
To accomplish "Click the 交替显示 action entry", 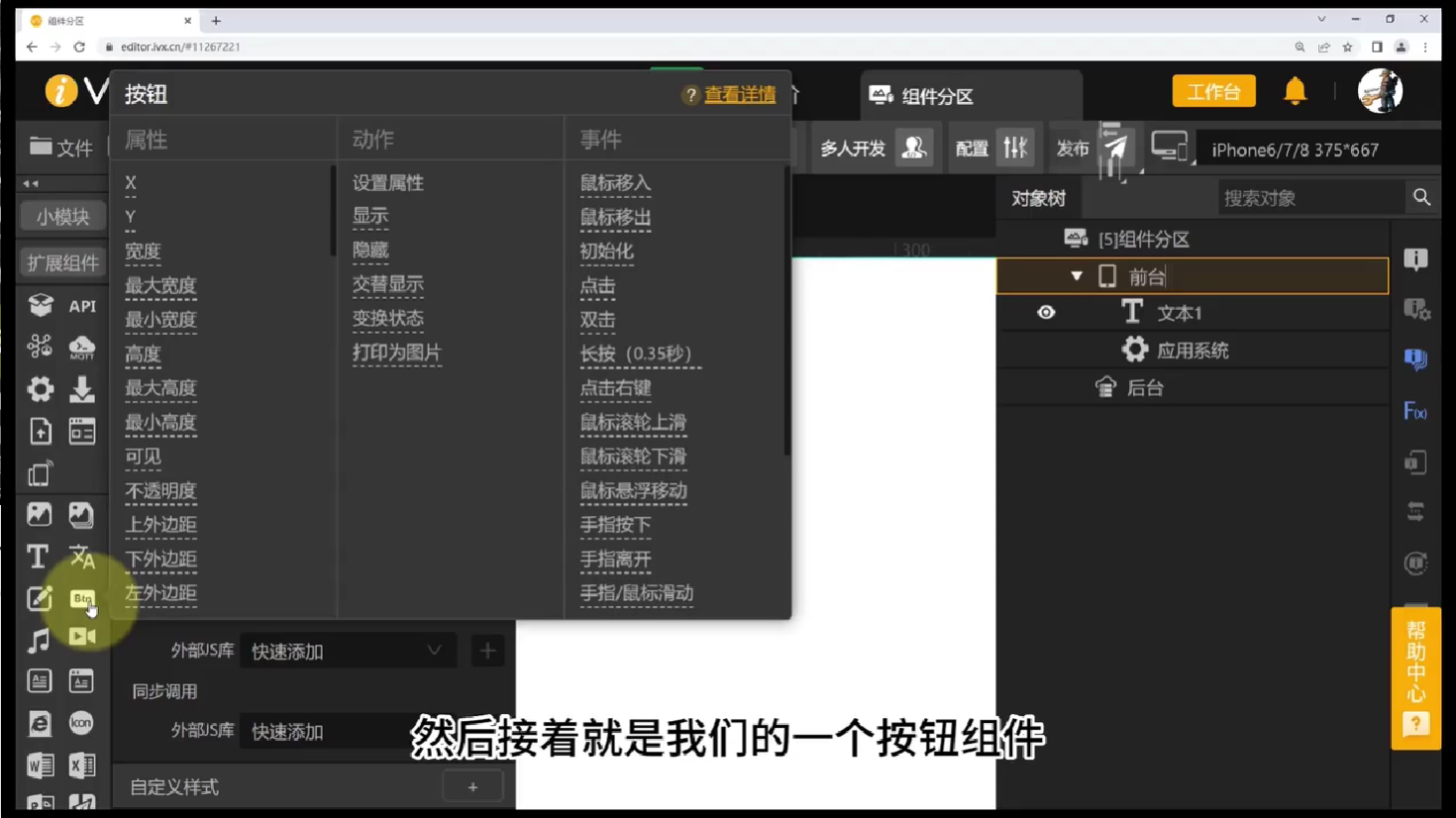I will [x=388, y=285].
